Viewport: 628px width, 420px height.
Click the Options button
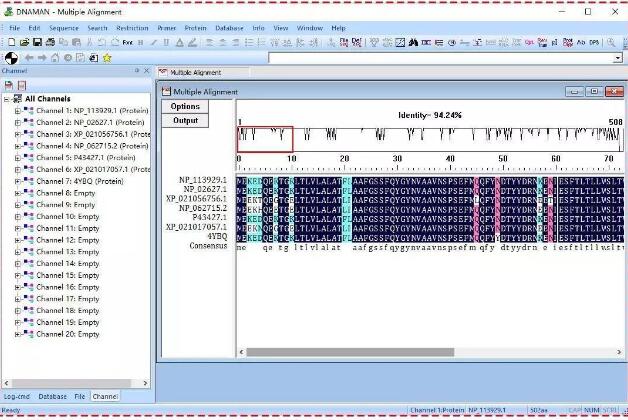185,107
